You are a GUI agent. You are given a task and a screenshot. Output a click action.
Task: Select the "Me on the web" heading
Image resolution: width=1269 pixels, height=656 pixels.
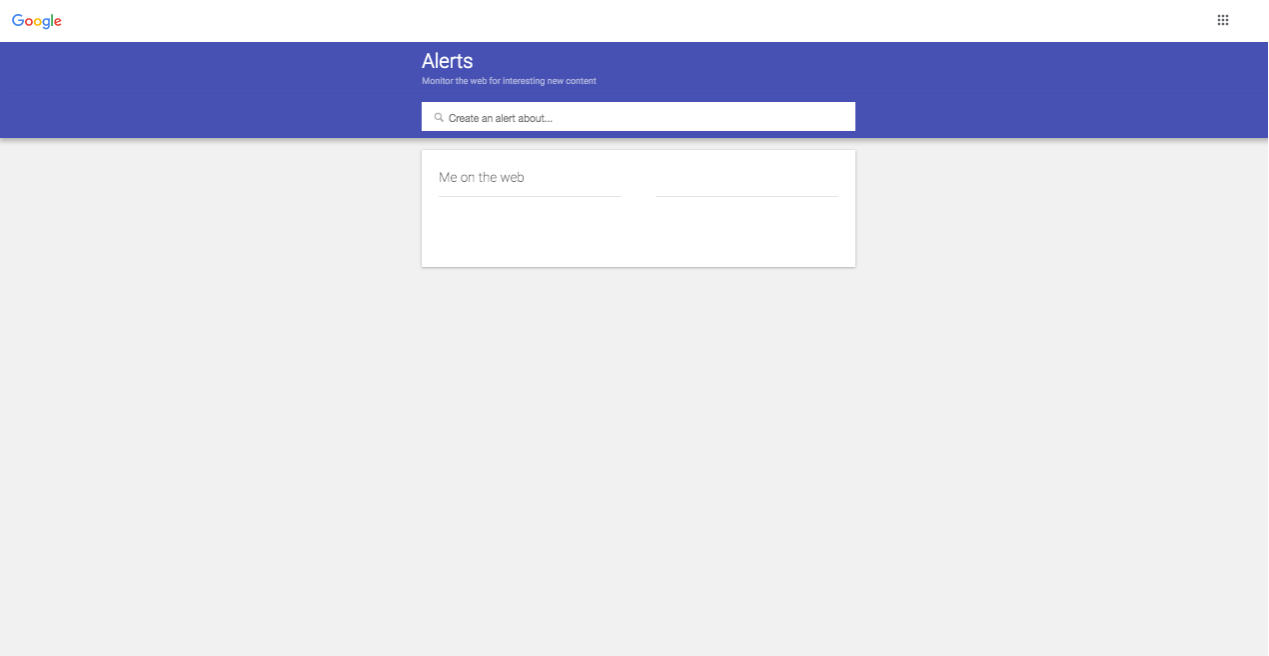tap(481, 177)
